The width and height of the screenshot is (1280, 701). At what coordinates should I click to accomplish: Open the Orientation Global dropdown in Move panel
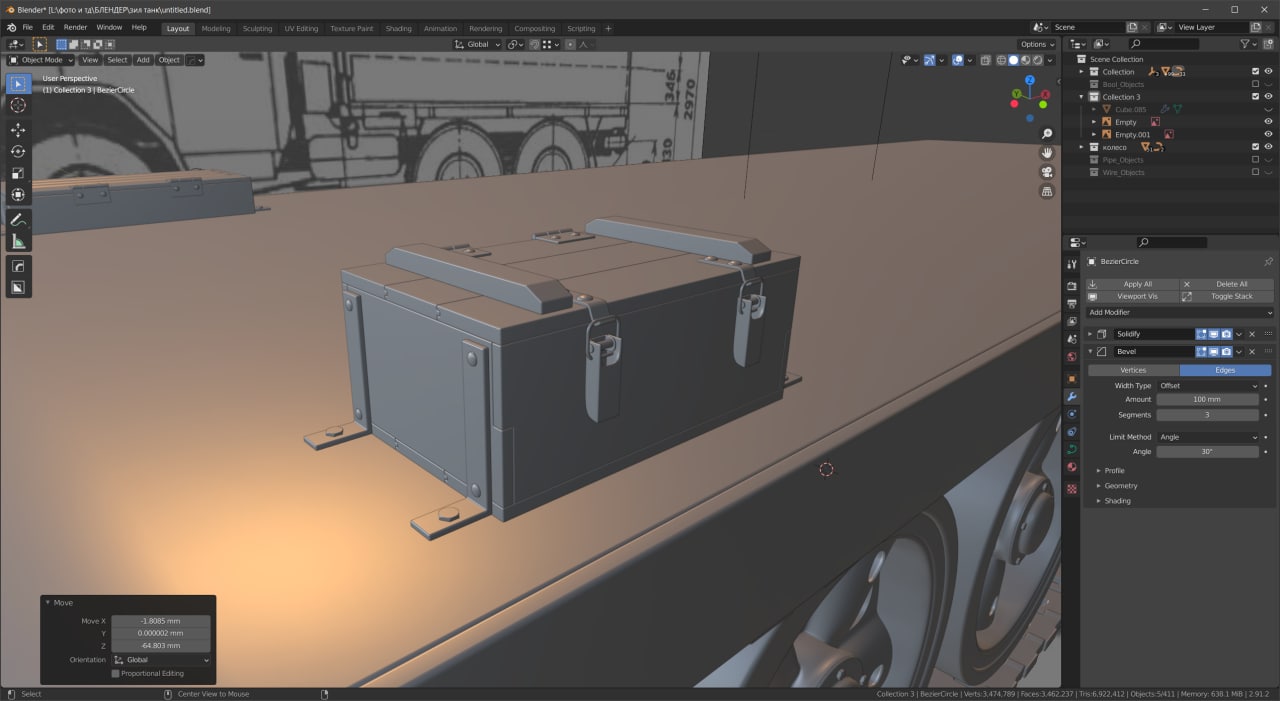click(162, 660)
